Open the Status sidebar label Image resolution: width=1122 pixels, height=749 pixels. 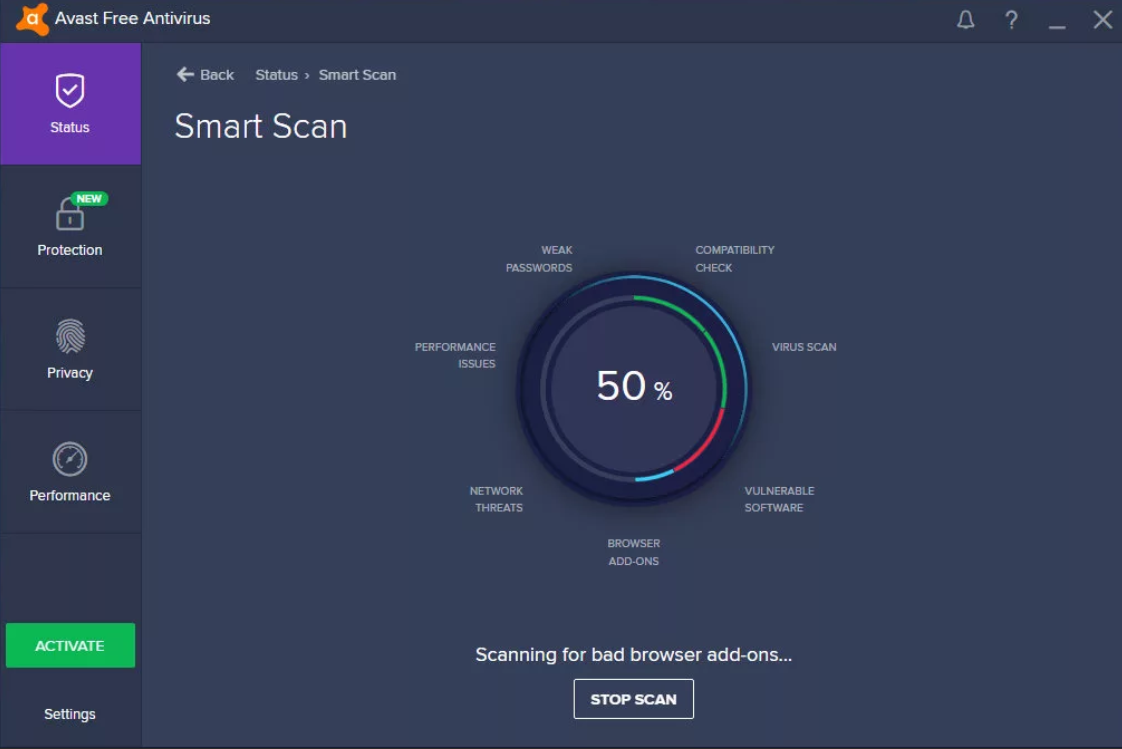70,127
